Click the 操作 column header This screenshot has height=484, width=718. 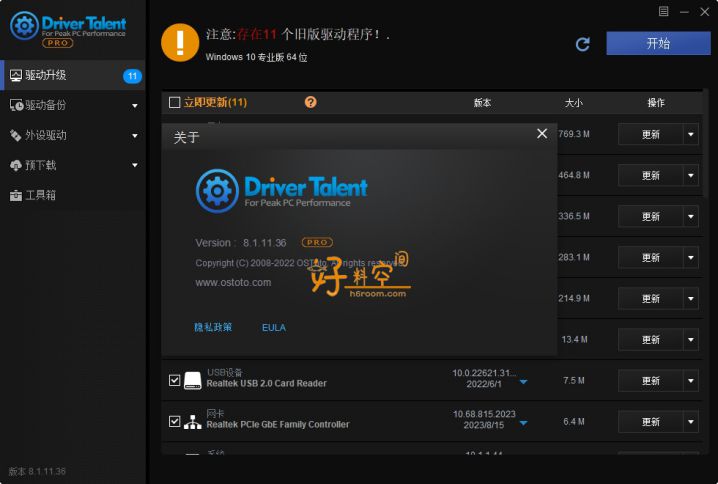tap(656, 103)
